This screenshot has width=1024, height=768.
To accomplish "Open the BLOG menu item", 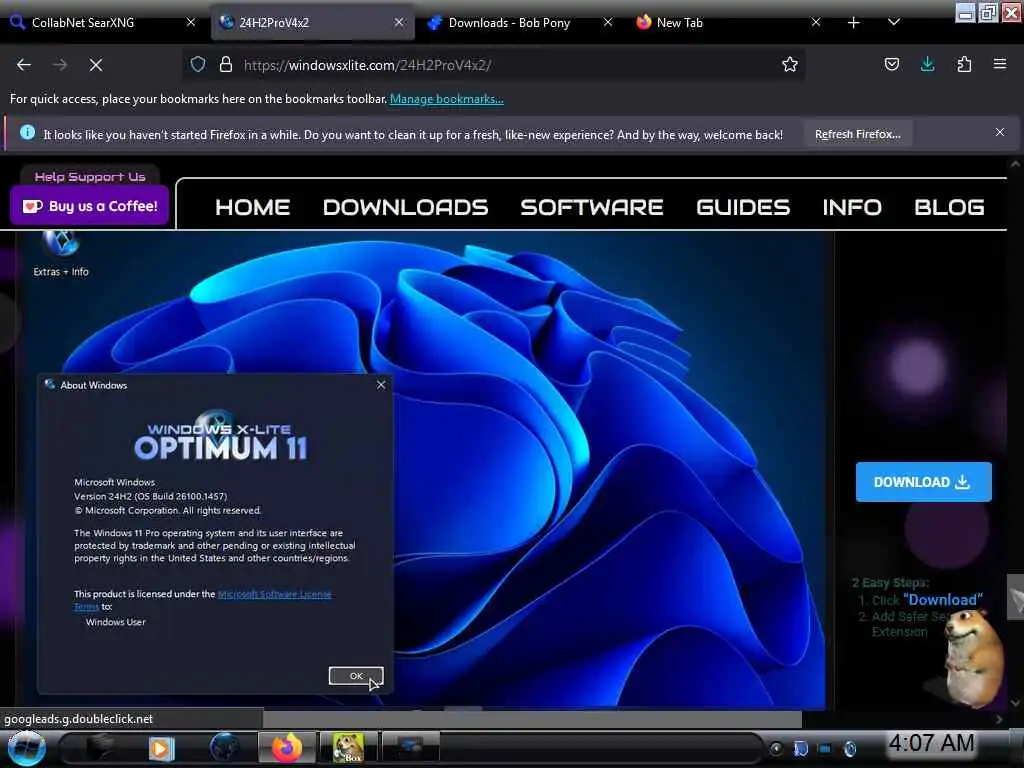I will [x=949, y=207].
